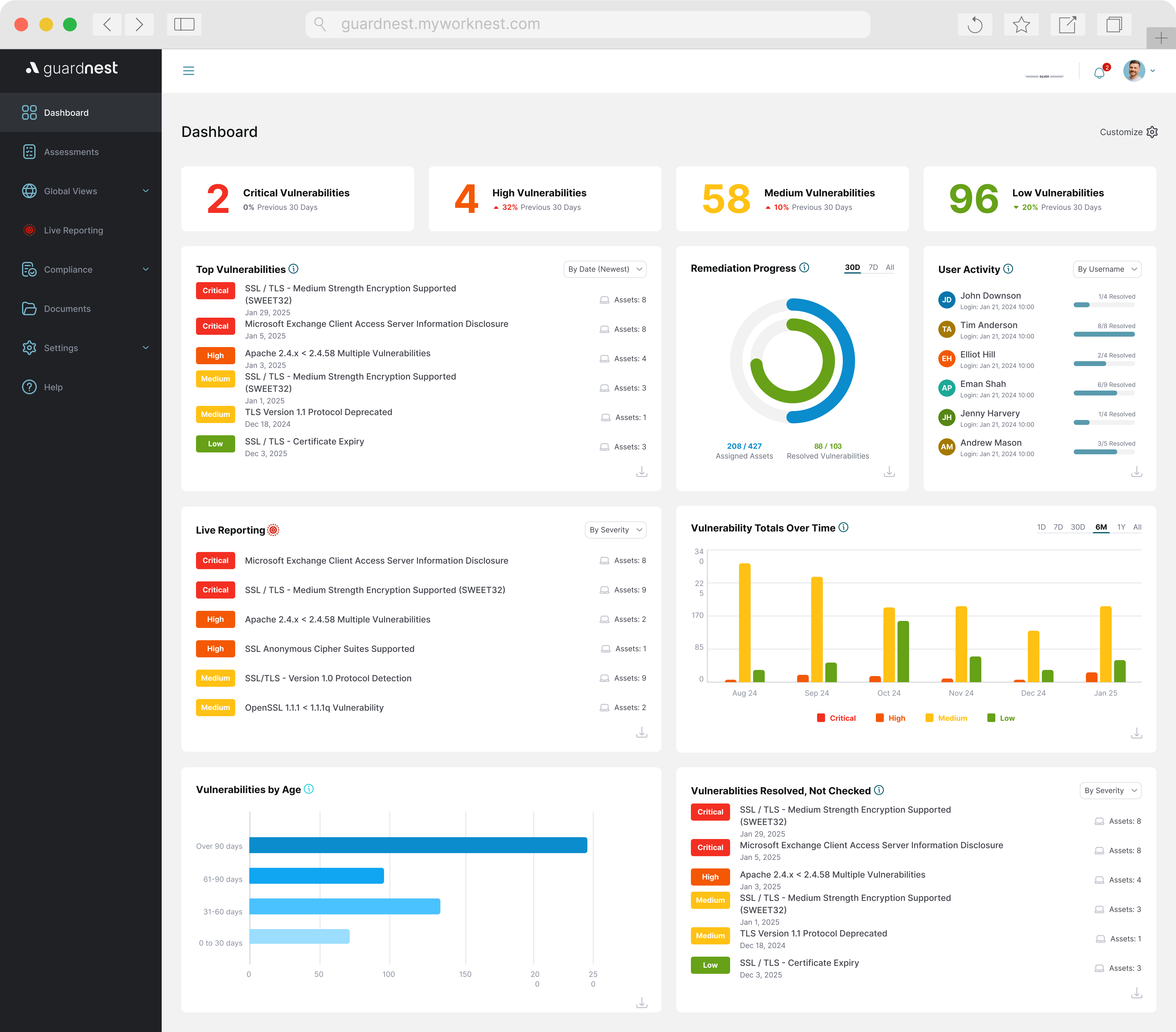
Task: Download the User Activity panel data
Action: (x=1136, y=472)
